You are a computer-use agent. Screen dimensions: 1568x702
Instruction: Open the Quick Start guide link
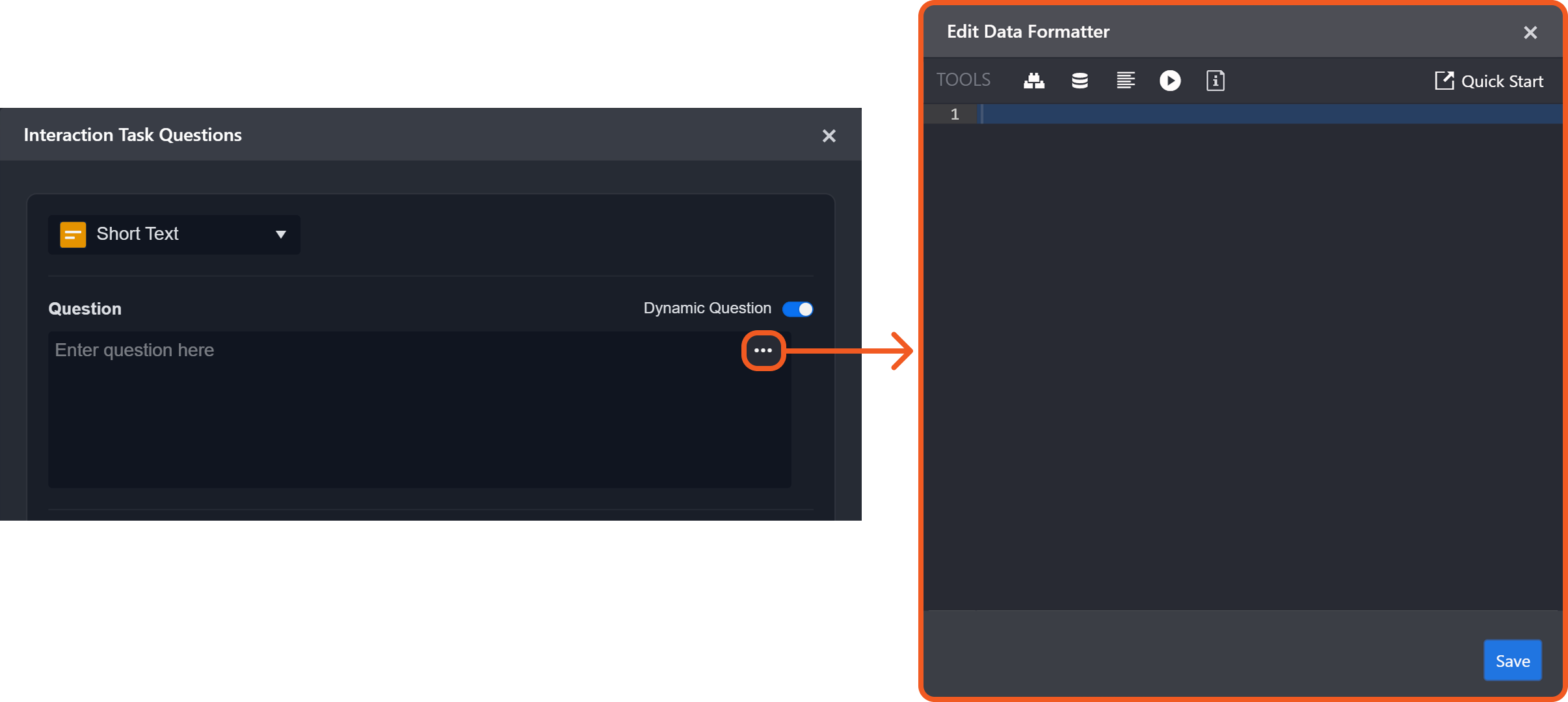1502,81
